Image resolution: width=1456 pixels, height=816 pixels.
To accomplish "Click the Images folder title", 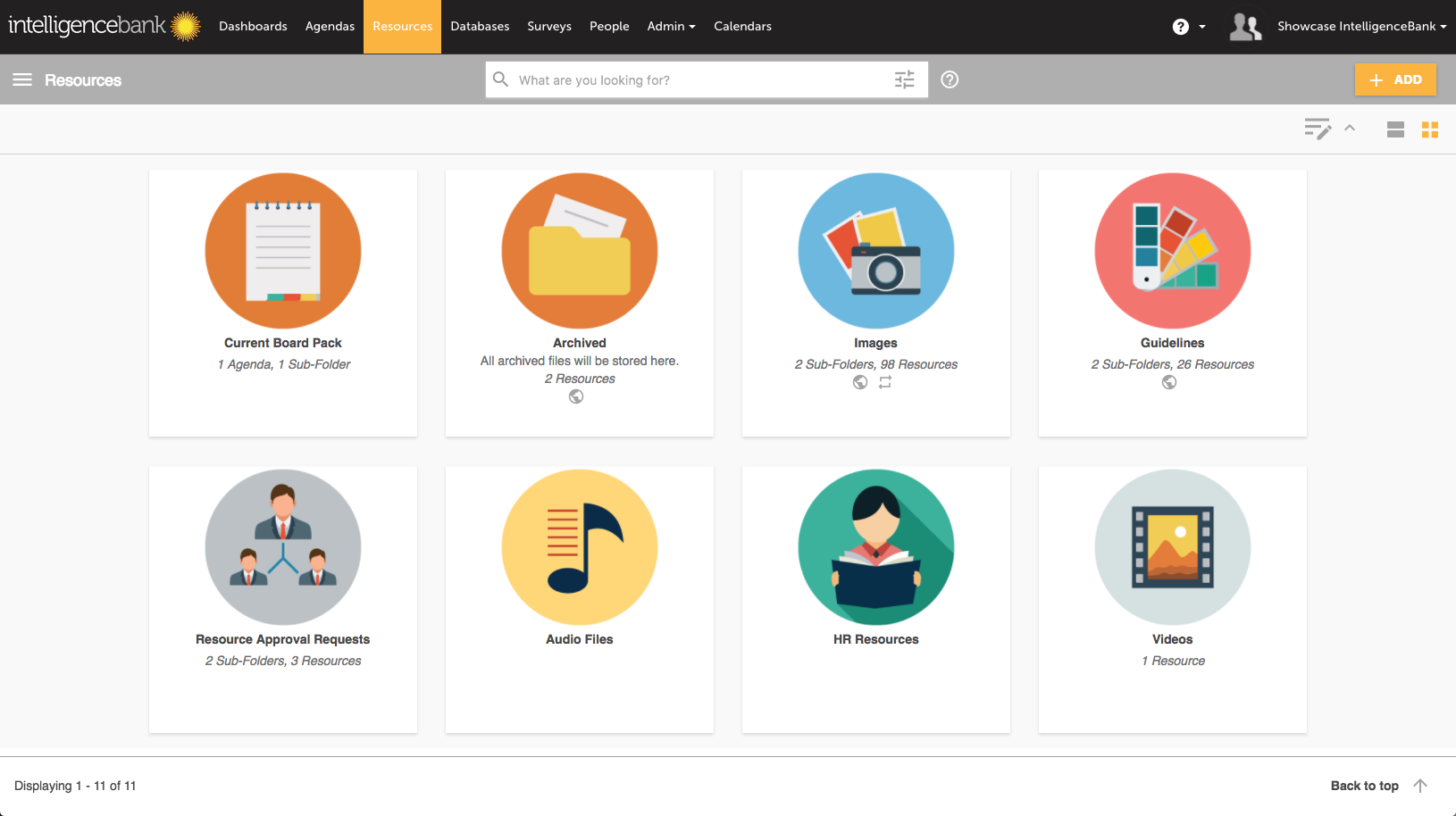I will (x=875, y=343).
